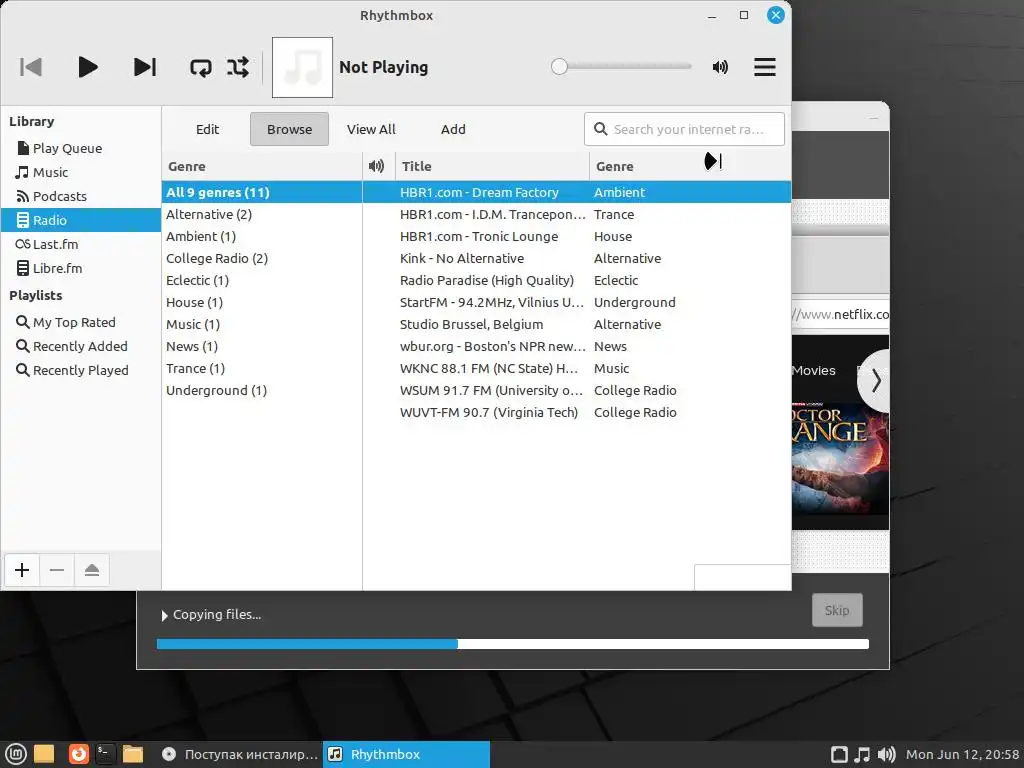Screen dimensions: 1024x768
Task: Click the Add station button
Action: pyautogui.click(x=453, y=129)
